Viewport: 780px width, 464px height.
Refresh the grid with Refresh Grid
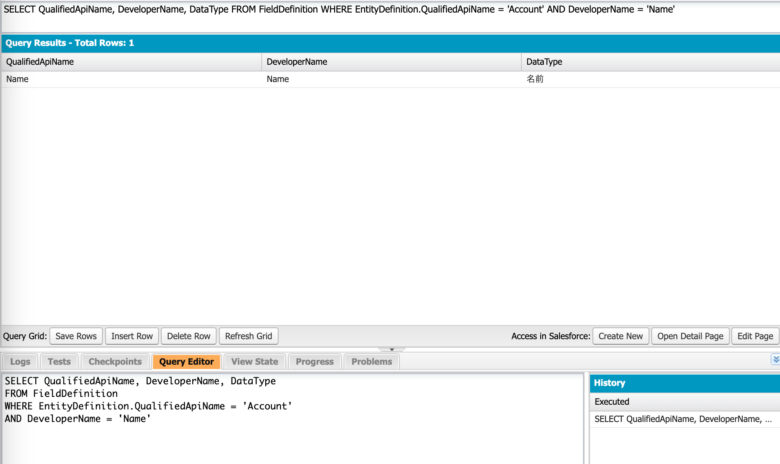pyautogui.click(x=248, y=336)
